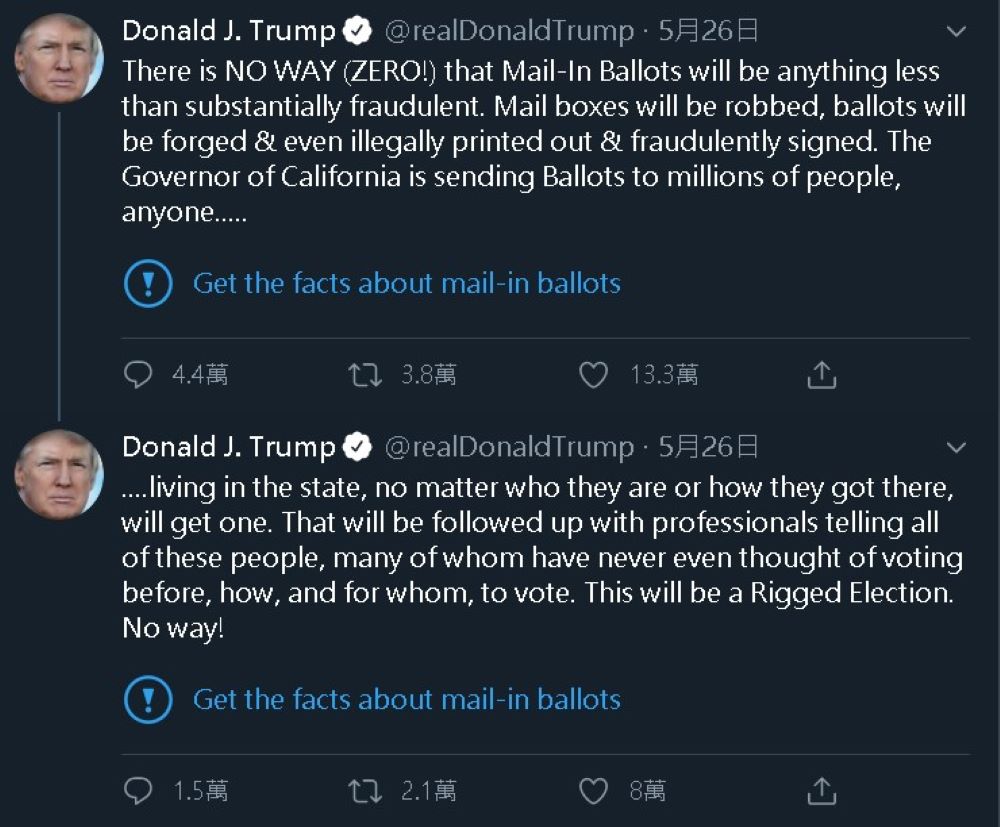Share the second tweet via share icon
This screenshot has height=827, width=1000.
(x=820, y=792)
